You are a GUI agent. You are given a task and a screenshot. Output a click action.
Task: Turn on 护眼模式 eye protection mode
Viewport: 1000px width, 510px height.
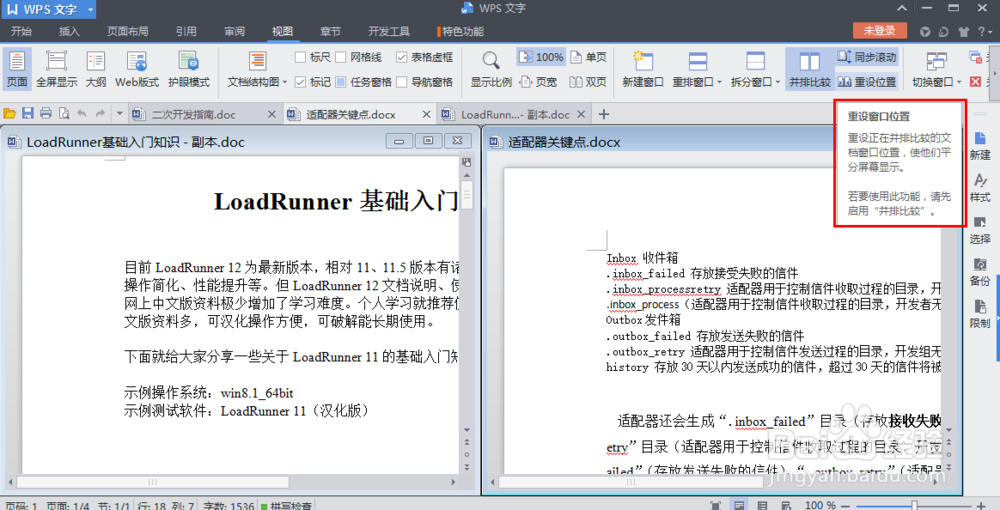pos(188,69)
